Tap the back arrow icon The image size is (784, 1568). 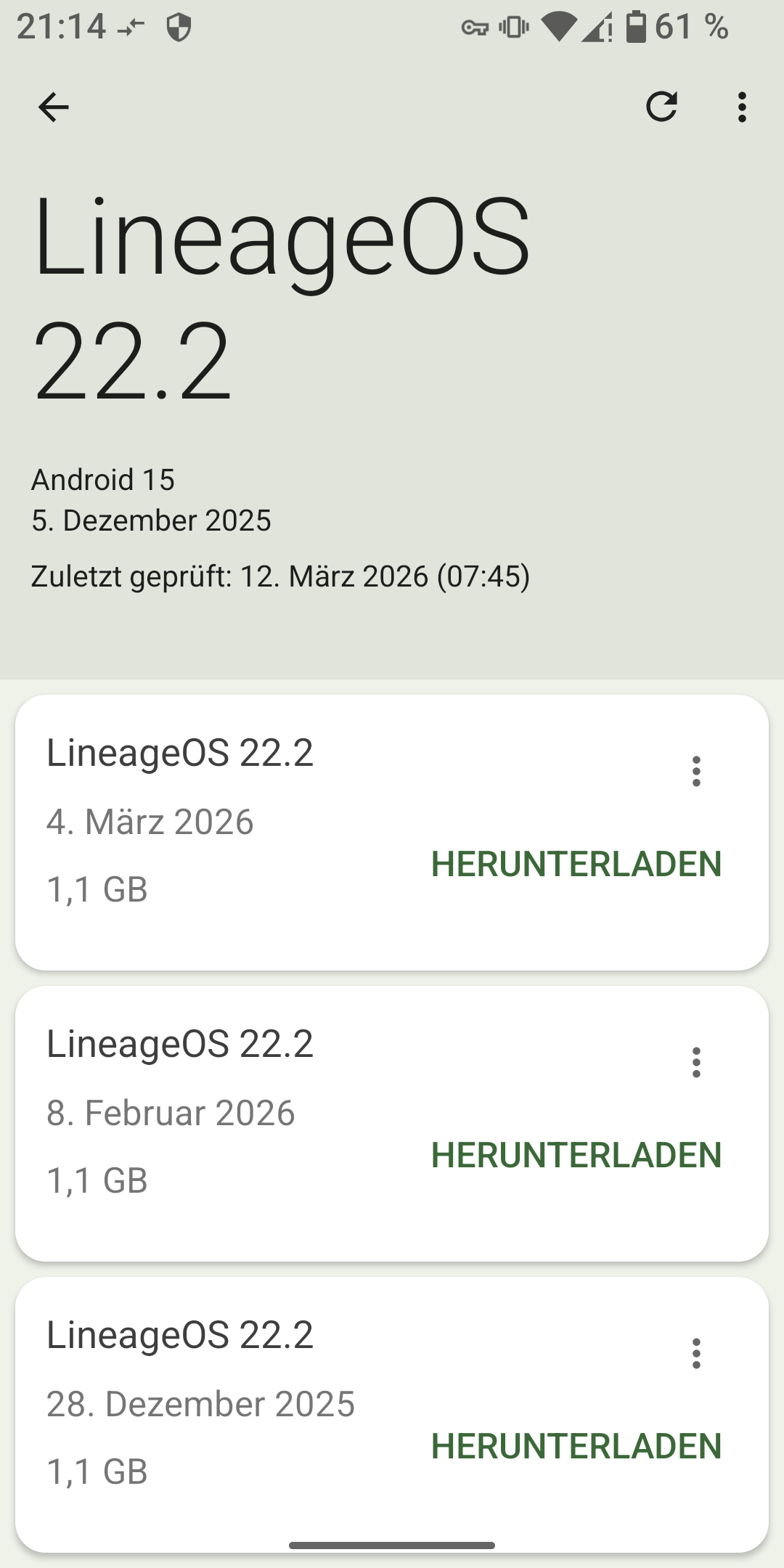coord(53,107)
